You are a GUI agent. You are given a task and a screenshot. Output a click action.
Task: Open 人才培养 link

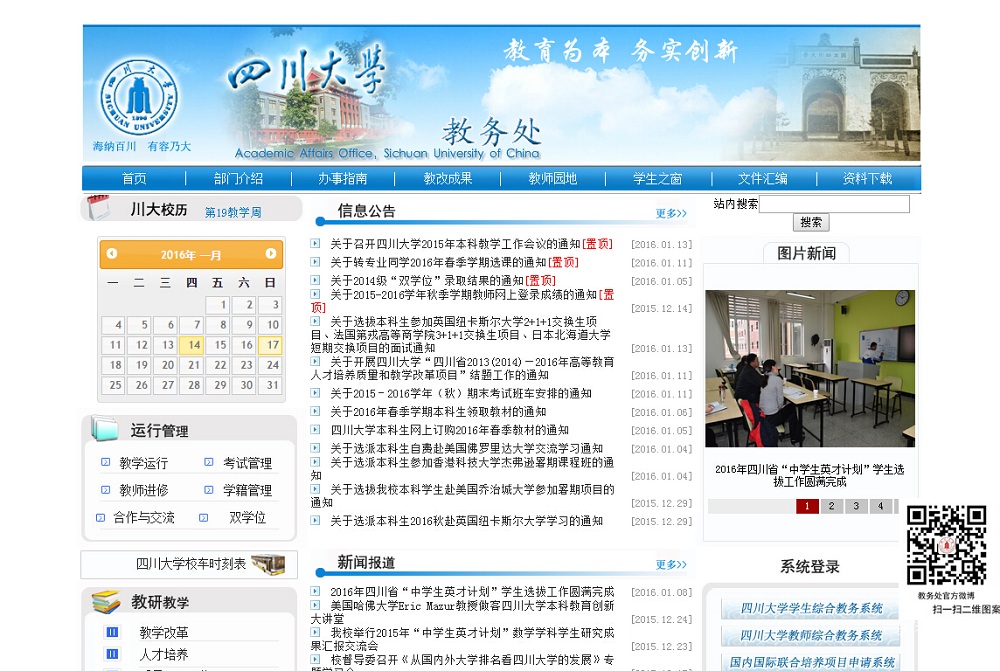click(164, 654)
